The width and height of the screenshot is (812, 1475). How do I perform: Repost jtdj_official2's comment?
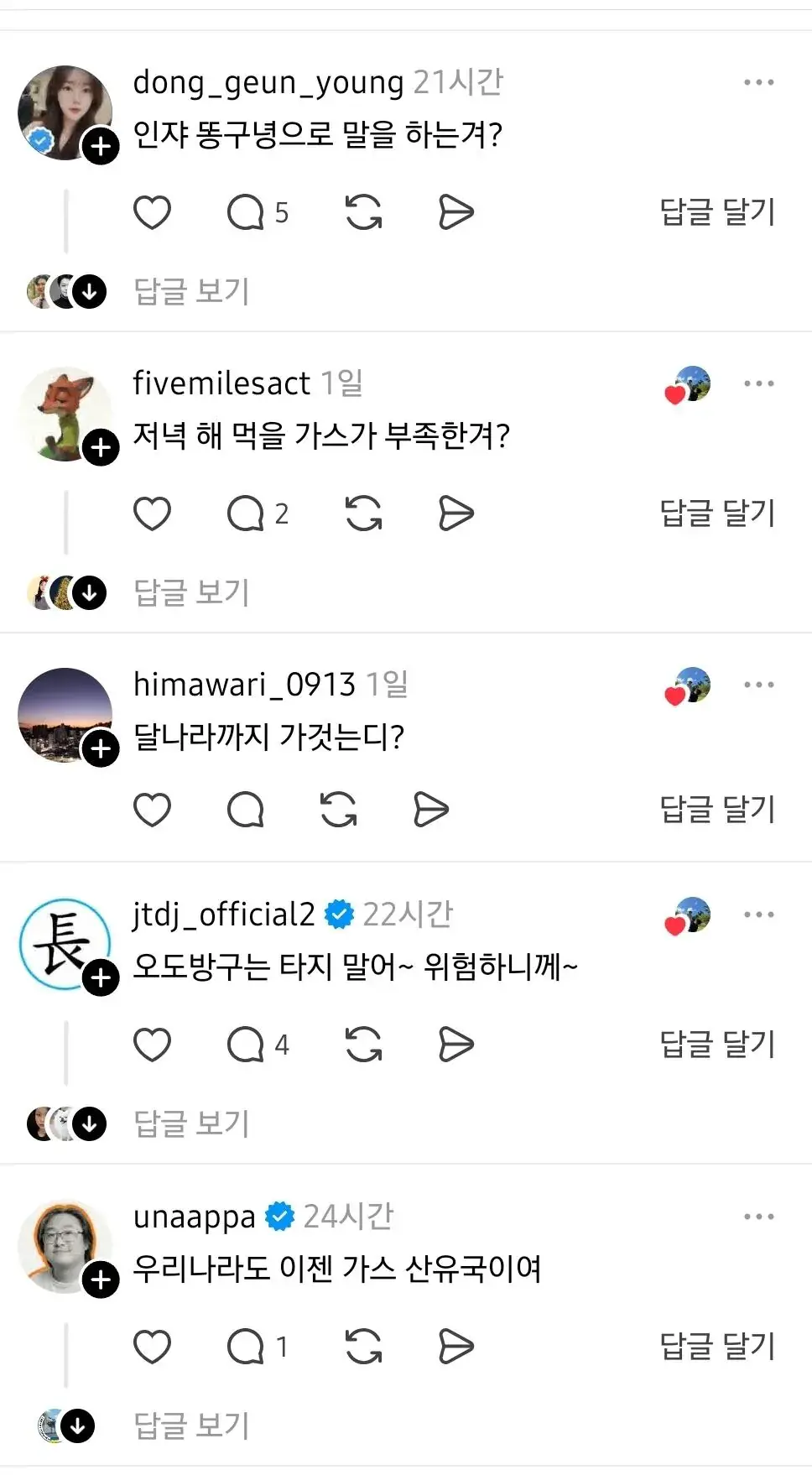click(x=363, y=1045)
